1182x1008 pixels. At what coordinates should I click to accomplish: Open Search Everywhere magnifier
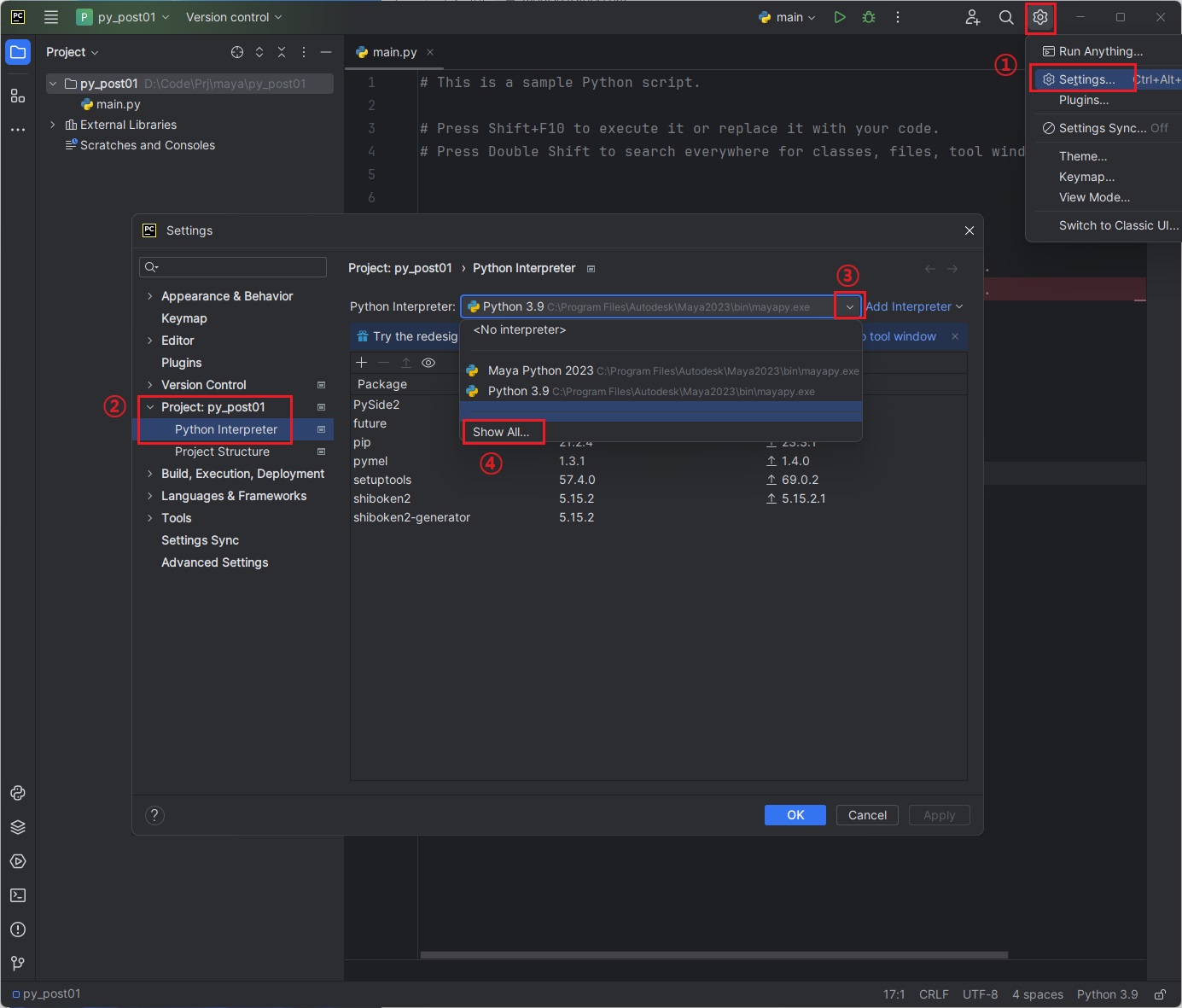pyautogui.click(x=1006, y=17)
